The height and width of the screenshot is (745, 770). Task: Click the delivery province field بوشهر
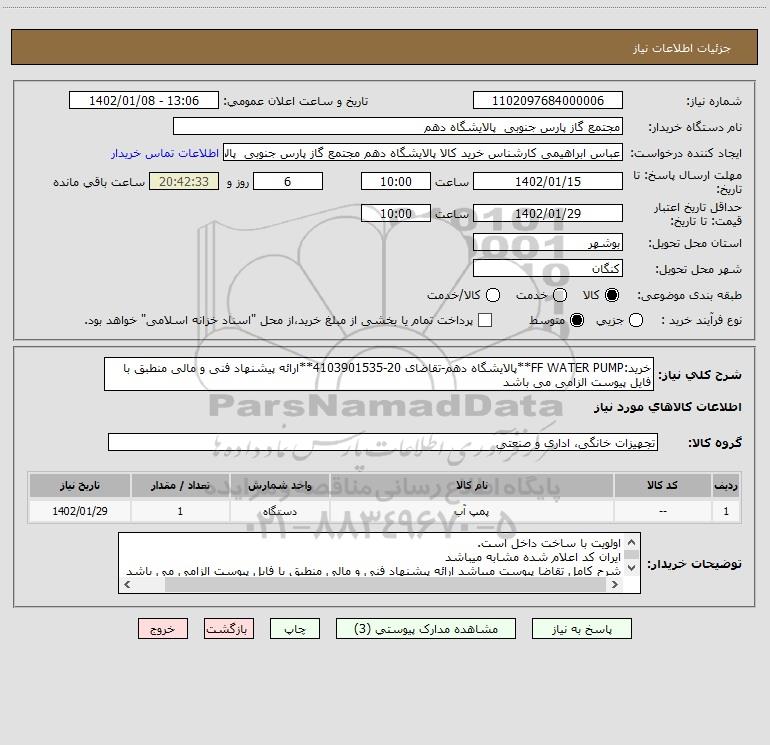pos(548,243)
